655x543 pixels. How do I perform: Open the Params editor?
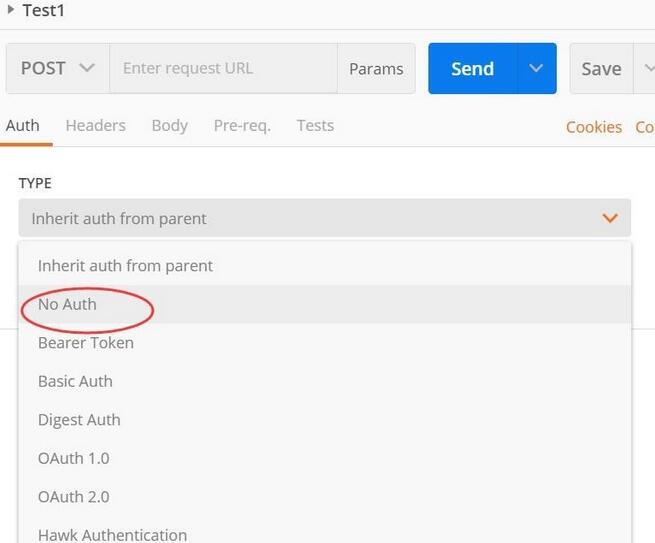376,69
